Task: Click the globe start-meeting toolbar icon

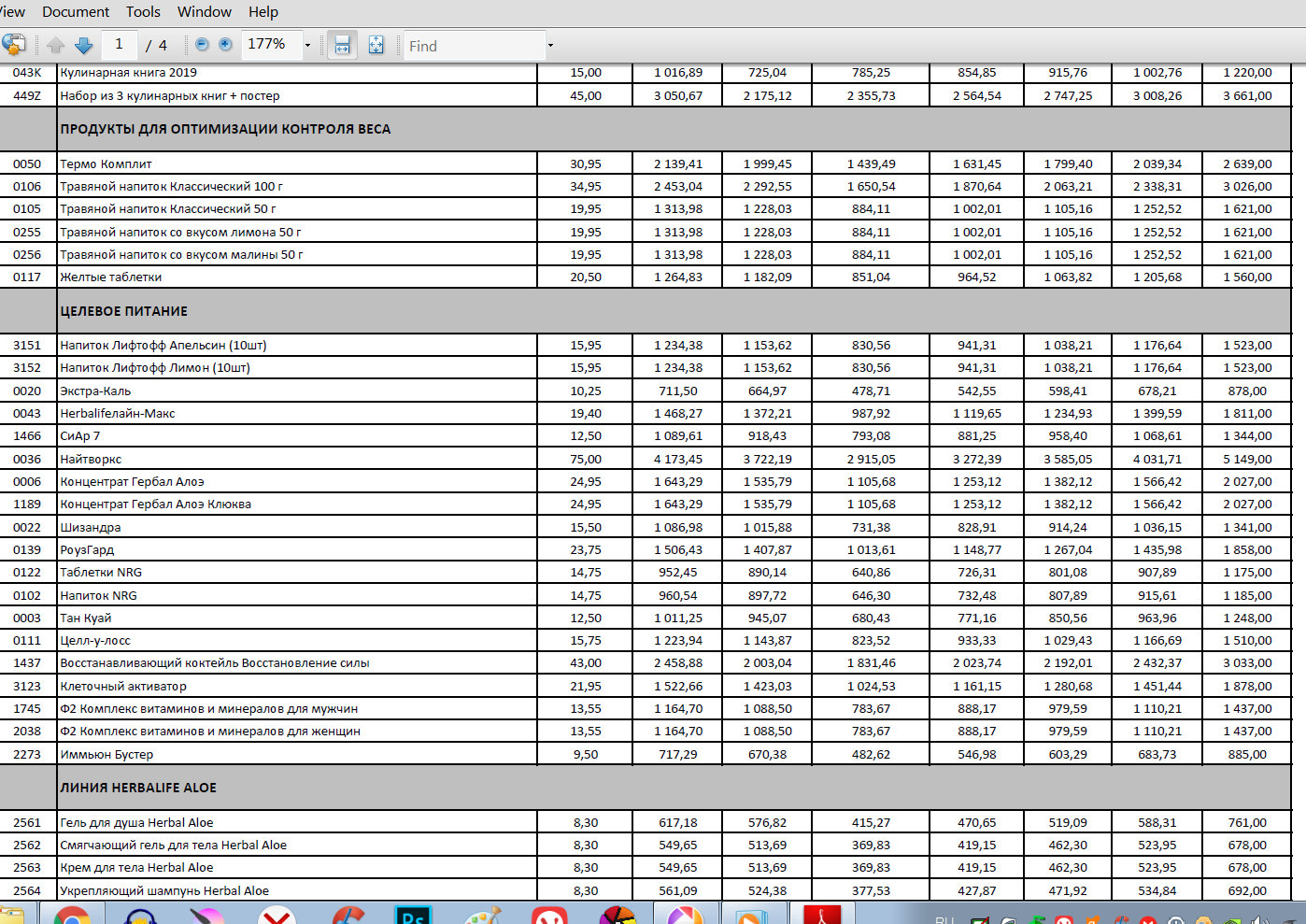Action: click(13, 44)
